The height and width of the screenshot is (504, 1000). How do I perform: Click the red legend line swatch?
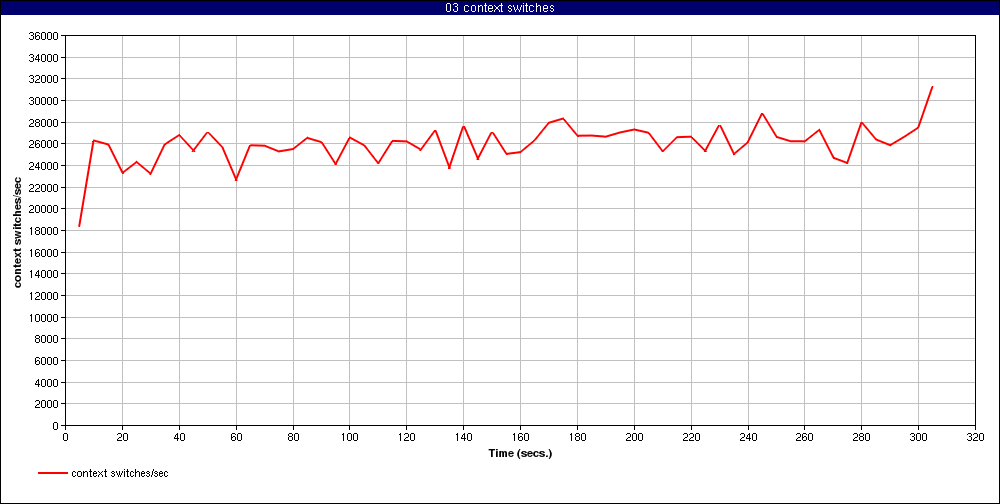[52, 473]
